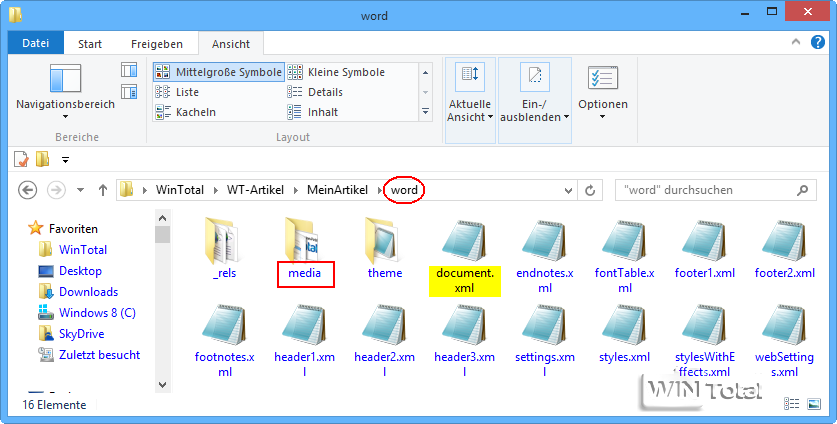The image size is (837, 424).
Task: Choose Mittelgroße Symbole layout
Action: point(219,72)
